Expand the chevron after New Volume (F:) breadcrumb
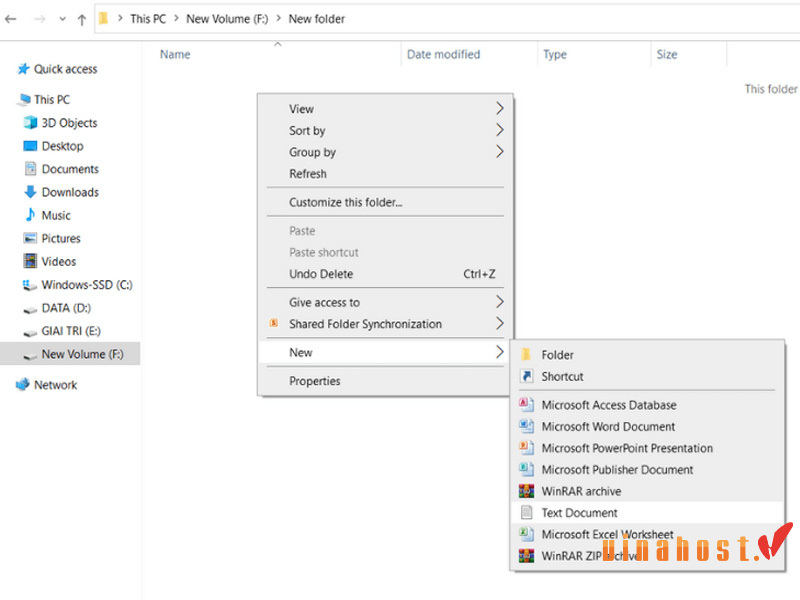This screenshot has height=600, width=800. pos(279,19)
